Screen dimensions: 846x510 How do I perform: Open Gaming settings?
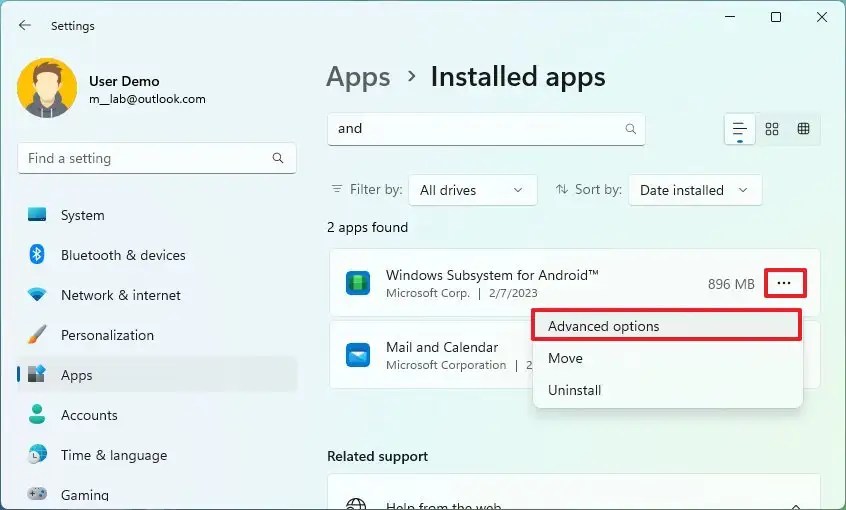click(157, 494)
